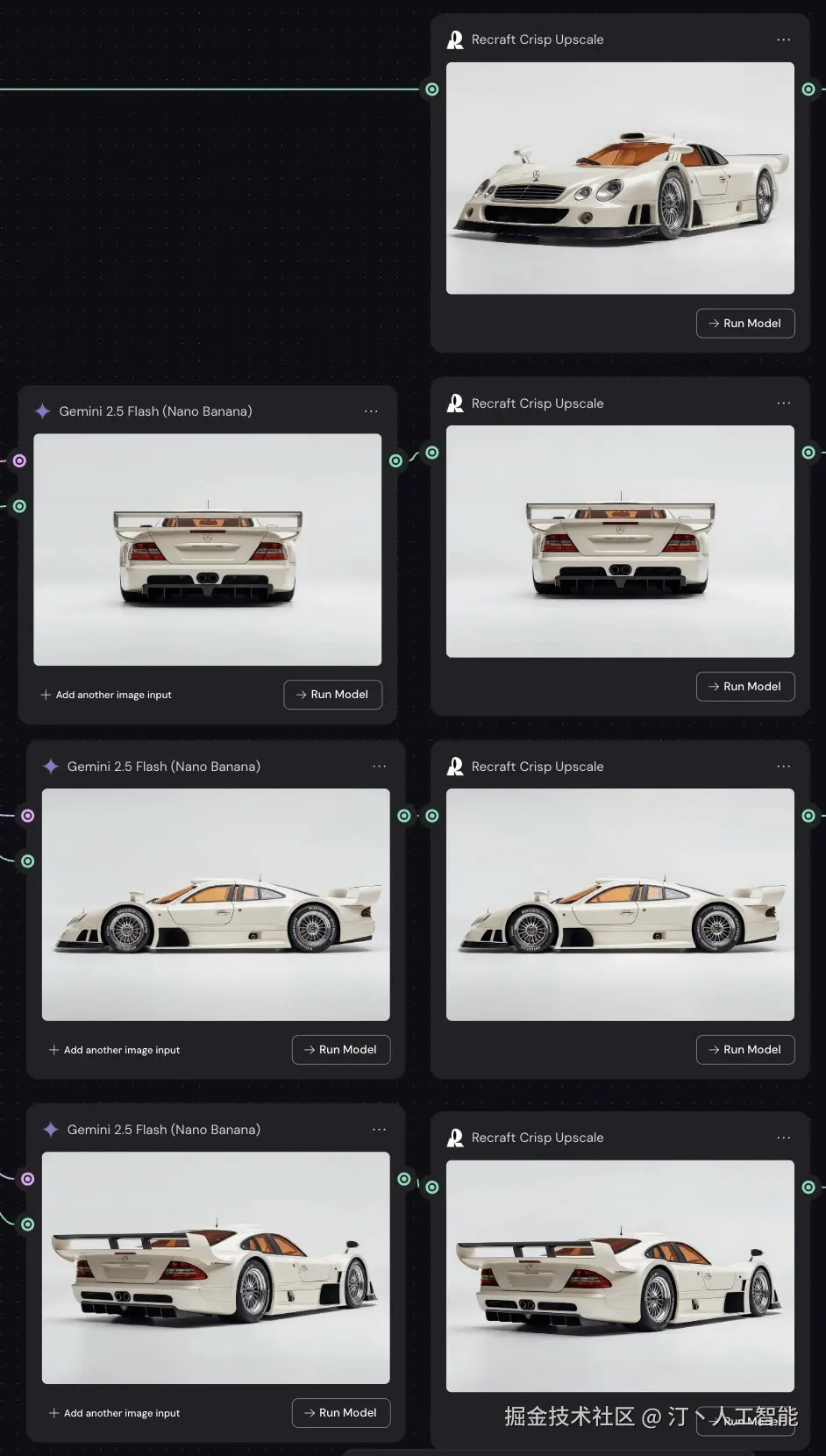Add another image input to rear-view Gemini node
826x1456 pixels.
[106, 695]
